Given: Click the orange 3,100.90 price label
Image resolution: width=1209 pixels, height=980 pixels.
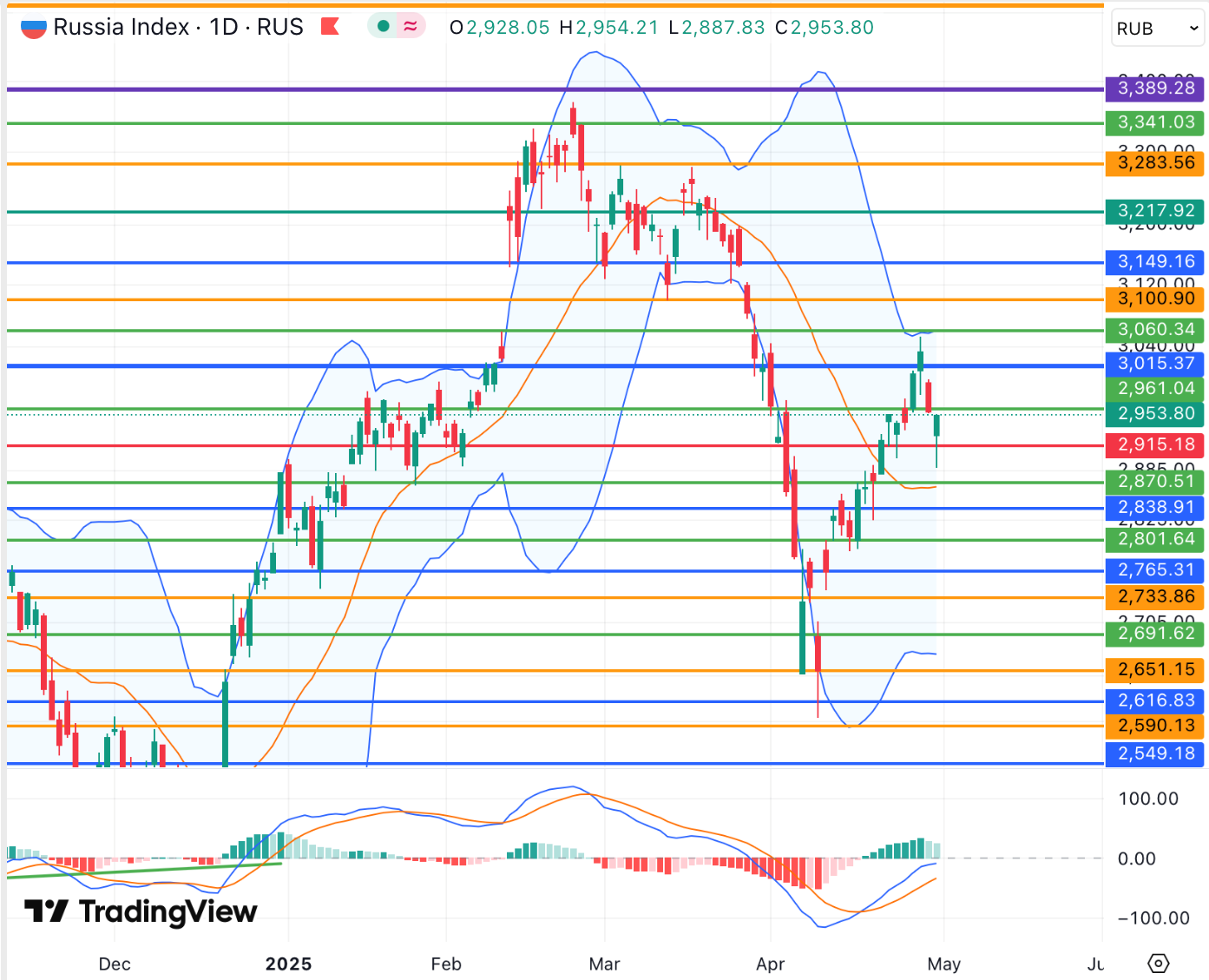Looking at the screenshot, I should [x=1155, y=299].
